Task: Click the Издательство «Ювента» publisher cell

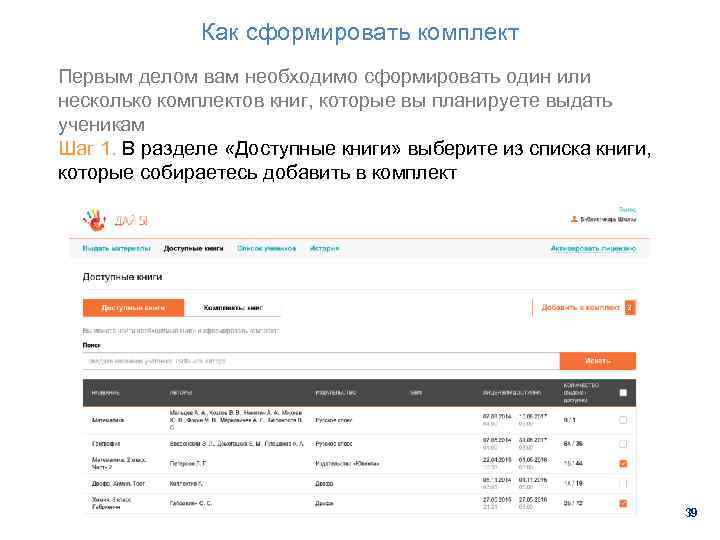Action: point(347,464)
